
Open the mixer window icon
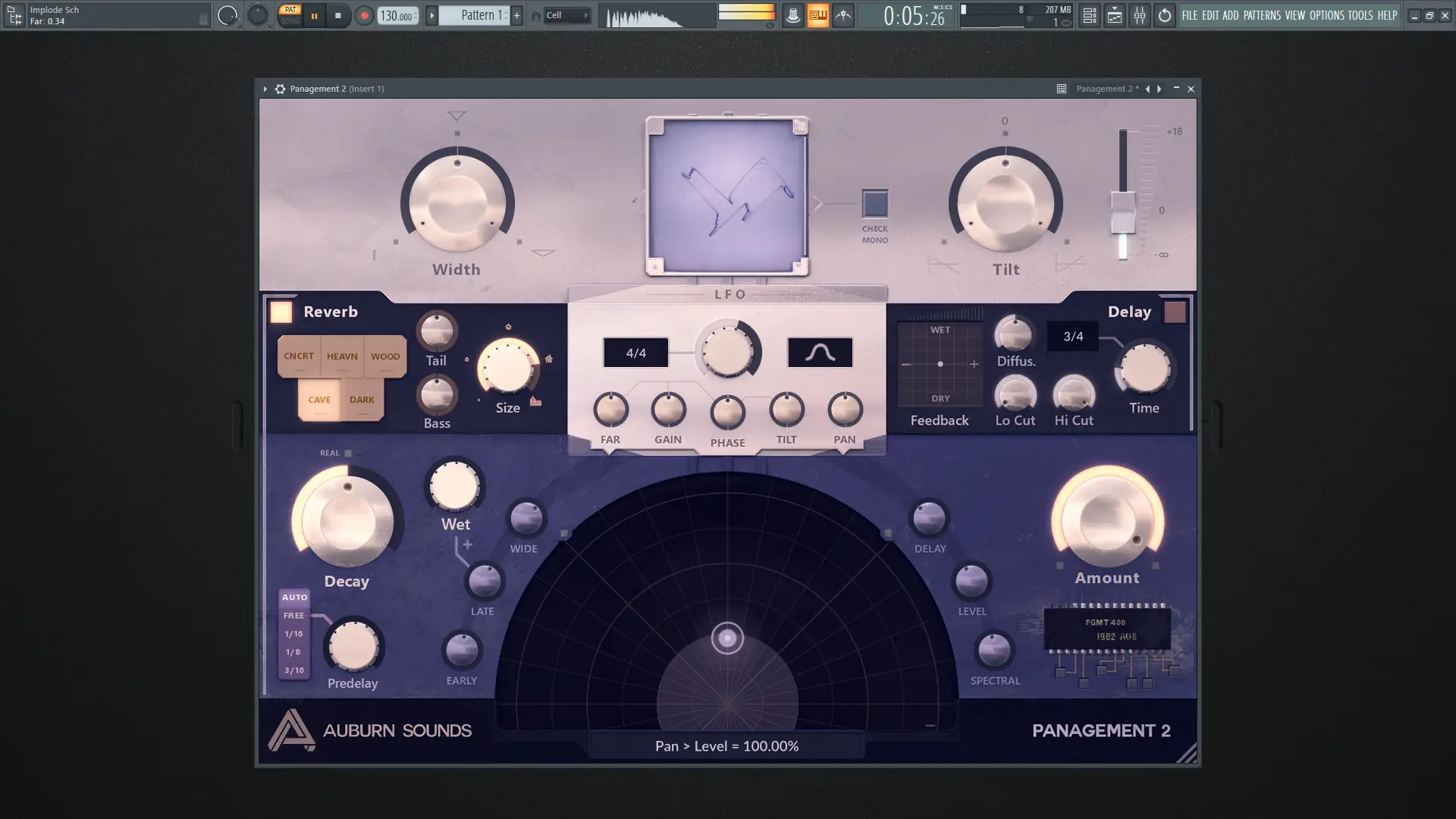coord(1139,15)
